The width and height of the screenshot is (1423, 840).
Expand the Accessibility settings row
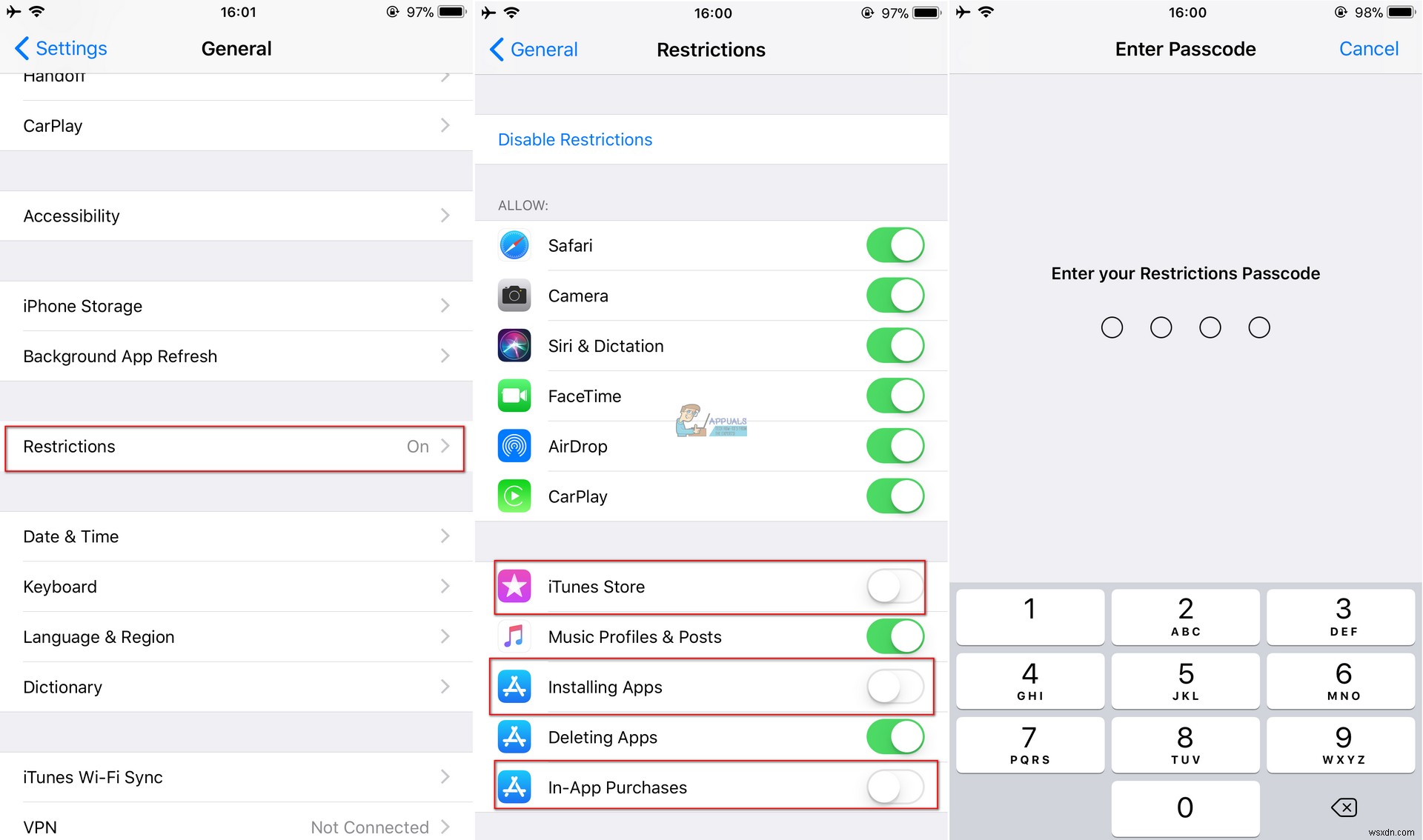pyautogui.click(x=235, y=215)
